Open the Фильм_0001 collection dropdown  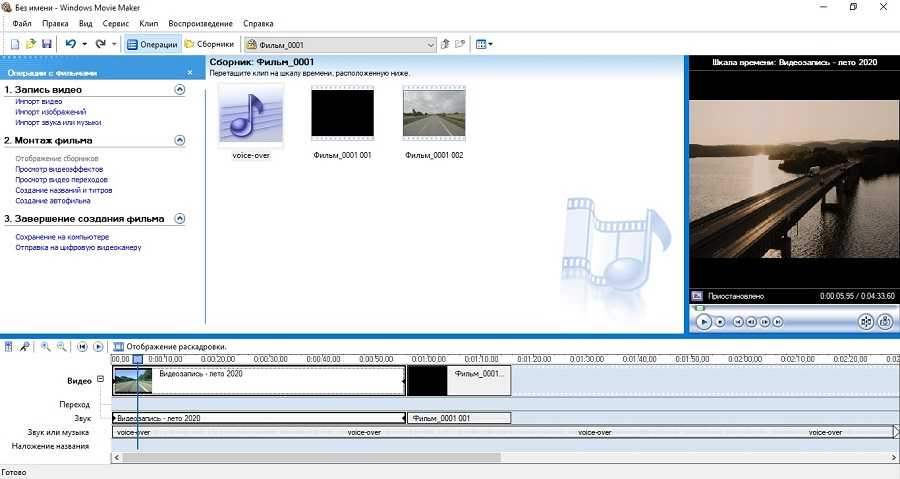(x=431, y=44)
